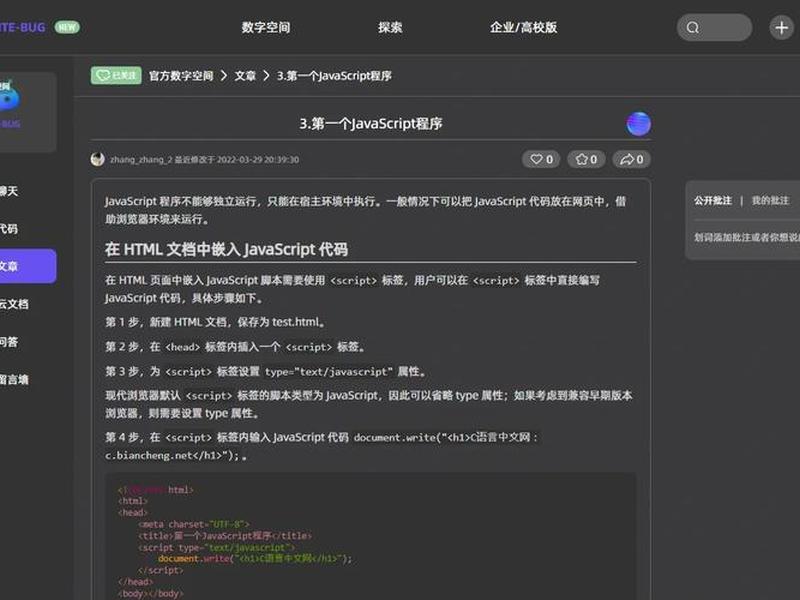Click the green NEW badge beside the logo
800x600 pixels.
pos(67,27)
